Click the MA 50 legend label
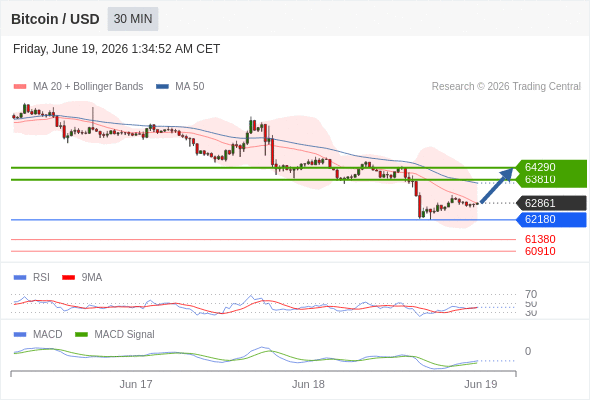 190,87
